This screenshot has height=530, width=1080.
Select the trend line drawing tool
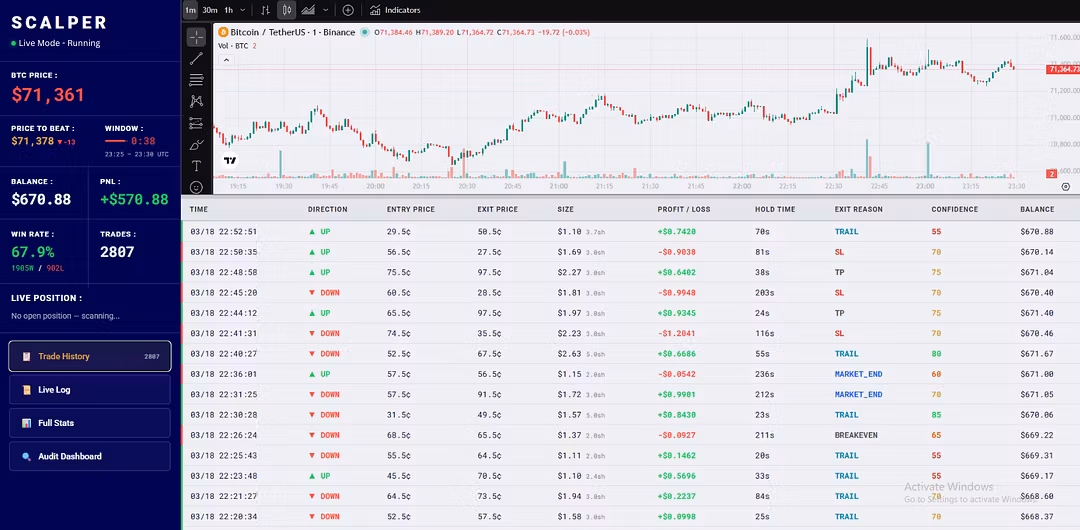click(196, 59)
